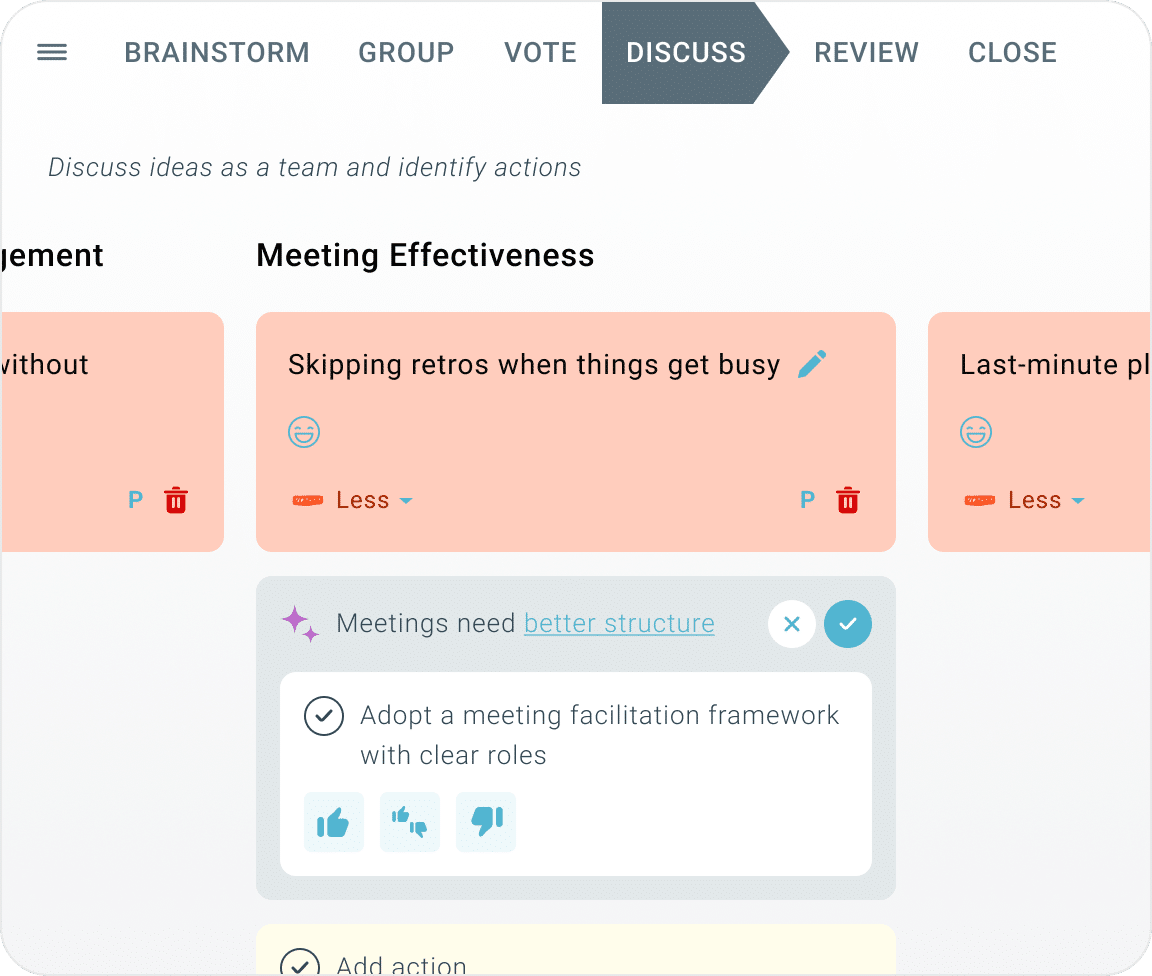Delete the 'Skipping retros when things get busy' card
The width and height of the screenshot is (1152, 976).
848,500
